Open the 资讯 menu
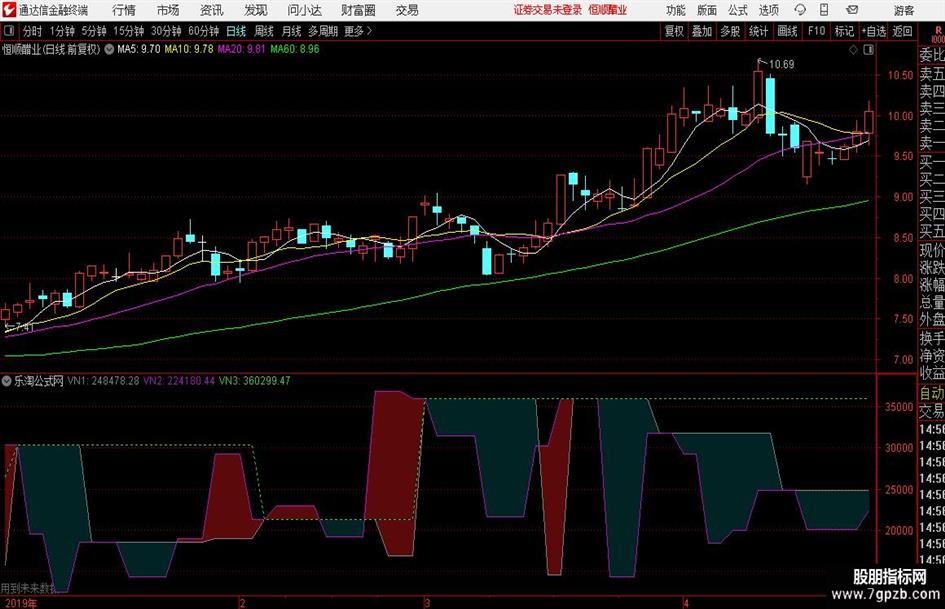The height and width of the screenshot is (609, 945). tap(212, 10)
